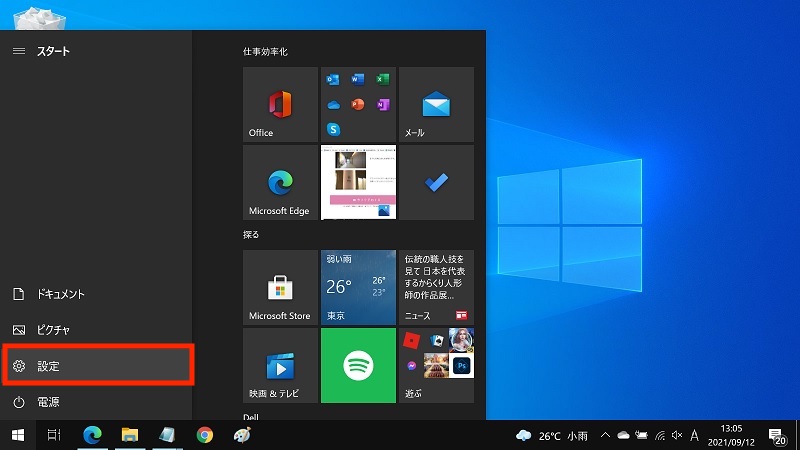The image size is (800, 450).
Task: Open ピクチャ from Start sidebar
Action: (96, 330)
